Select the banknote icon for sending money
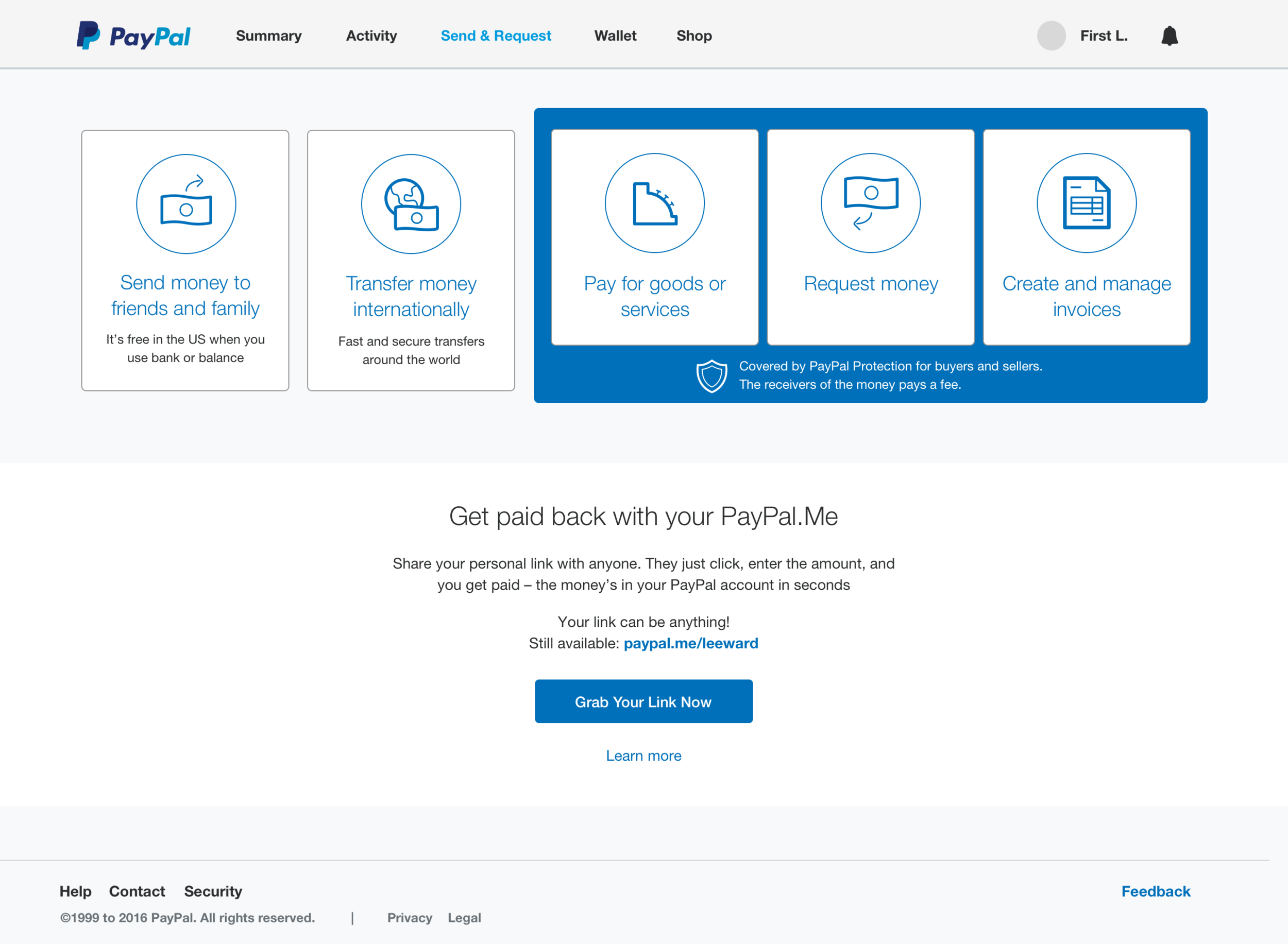 [185, 203]
